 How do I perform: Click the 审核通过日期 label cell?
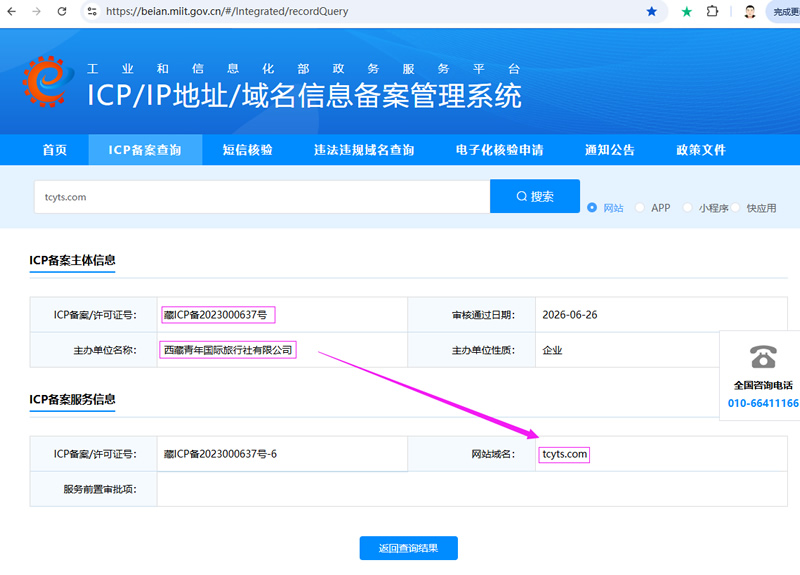coord(471,315)
